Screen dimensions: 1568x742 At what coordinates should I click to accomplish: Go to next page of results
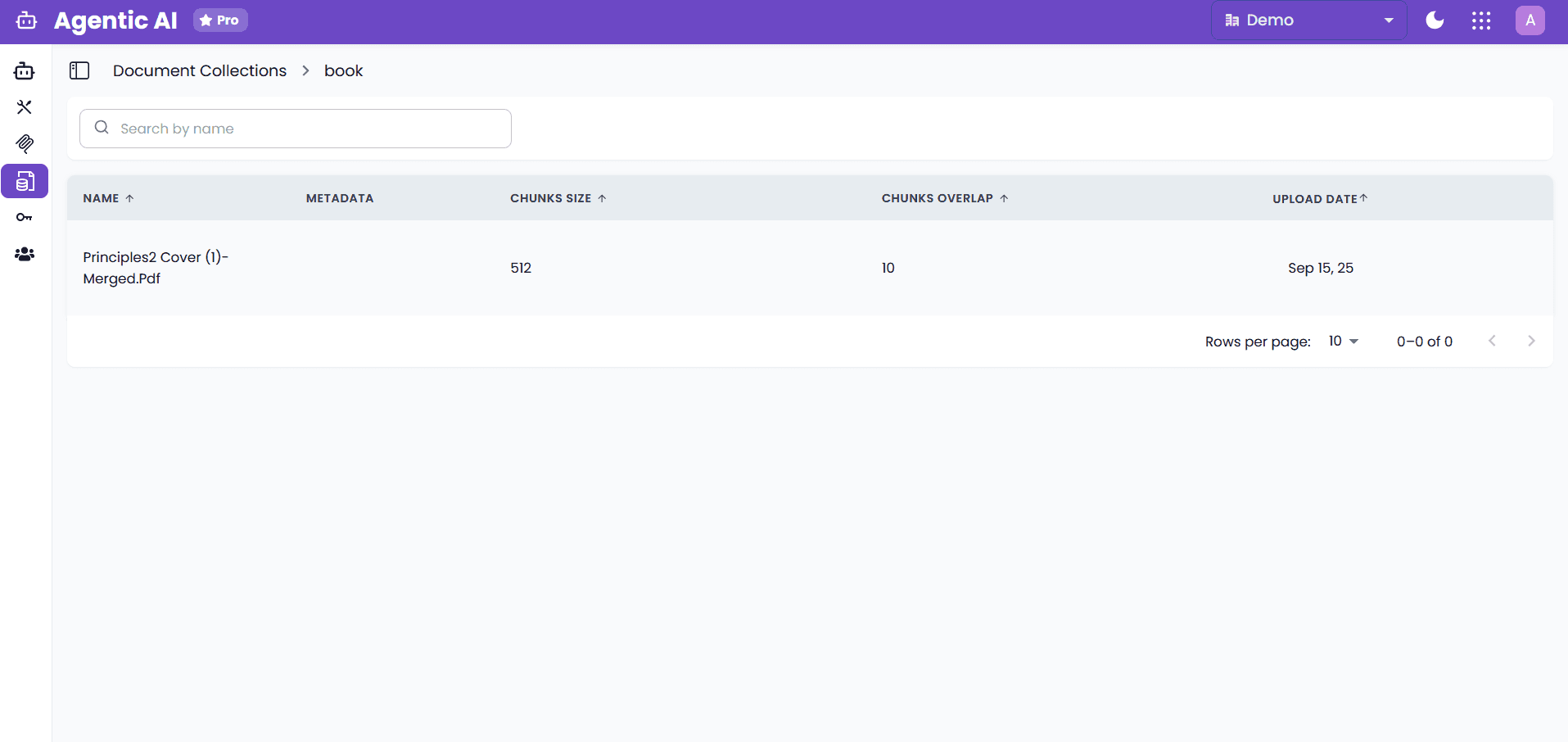point(1530,342)
